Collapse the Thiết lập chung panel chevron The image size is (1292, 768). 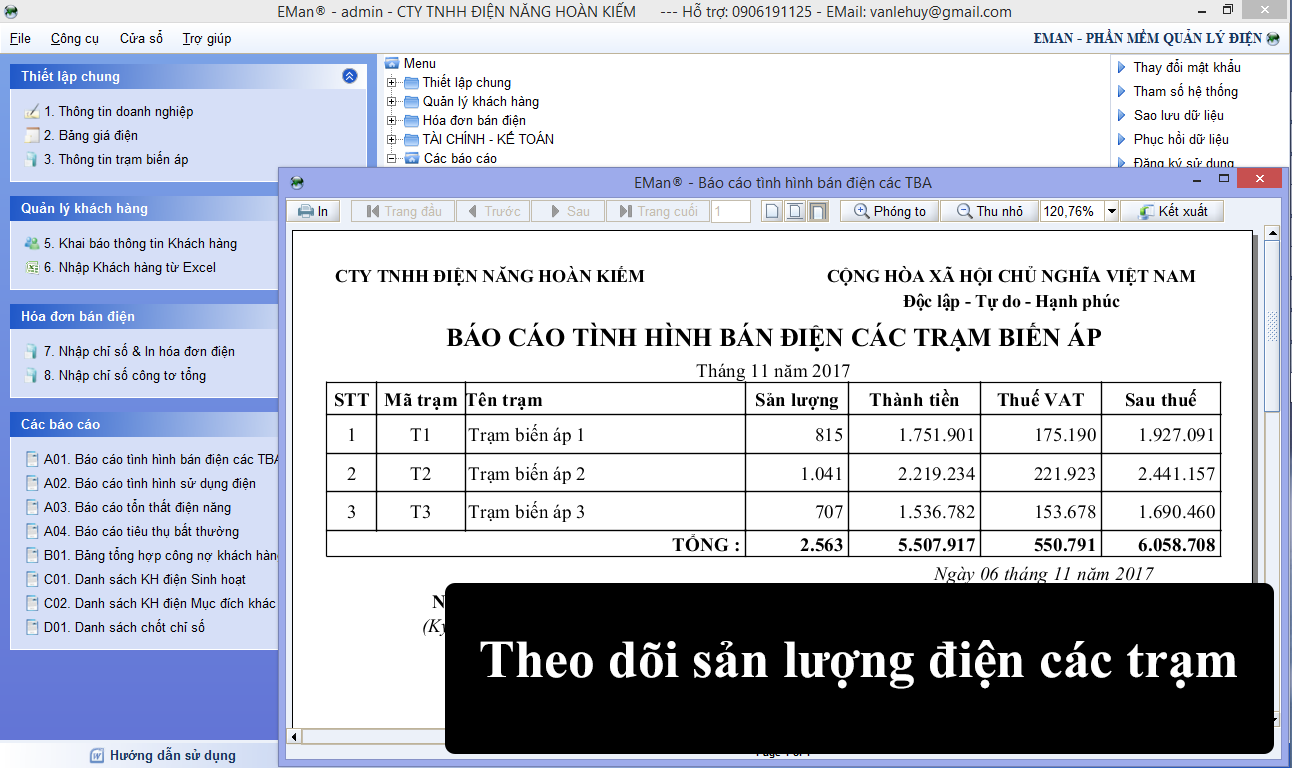(x=349, y=76)
